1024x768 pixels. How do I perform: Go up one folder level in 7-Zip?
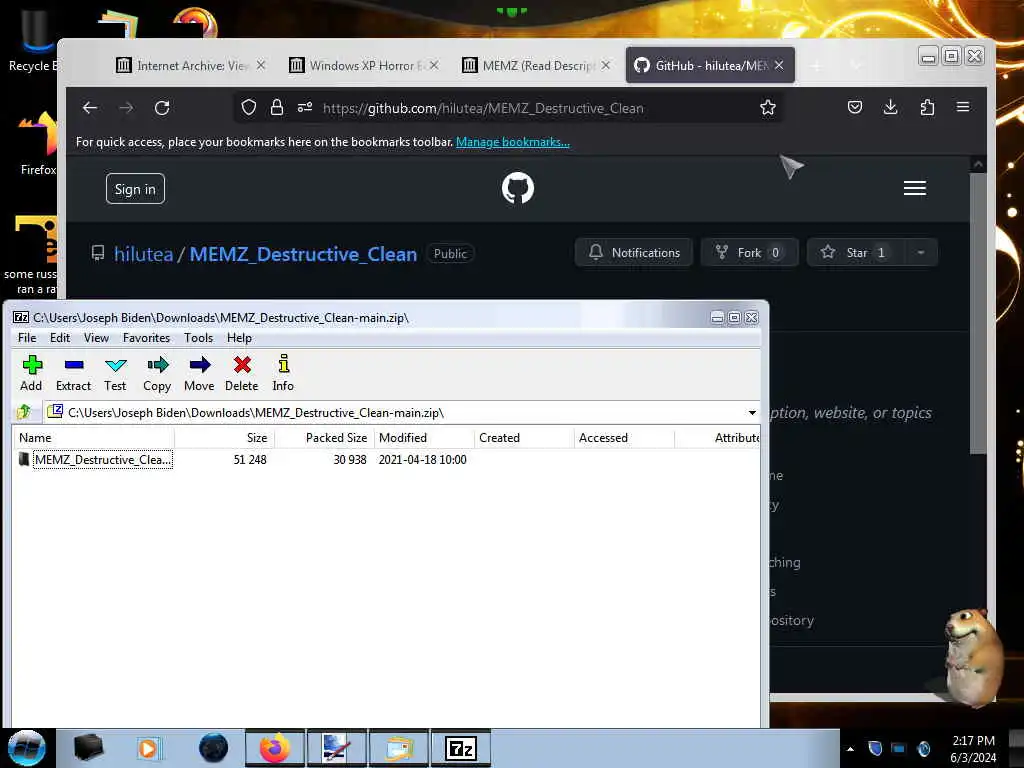pos(24,412)
